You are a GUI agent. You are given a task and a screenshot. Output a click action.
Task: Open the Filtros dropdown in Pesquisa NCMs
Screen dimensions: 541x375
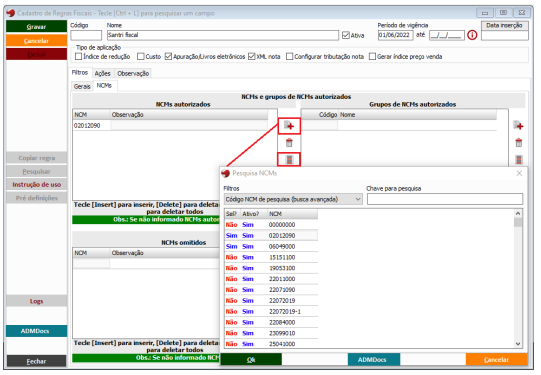[x=293, y=199]
